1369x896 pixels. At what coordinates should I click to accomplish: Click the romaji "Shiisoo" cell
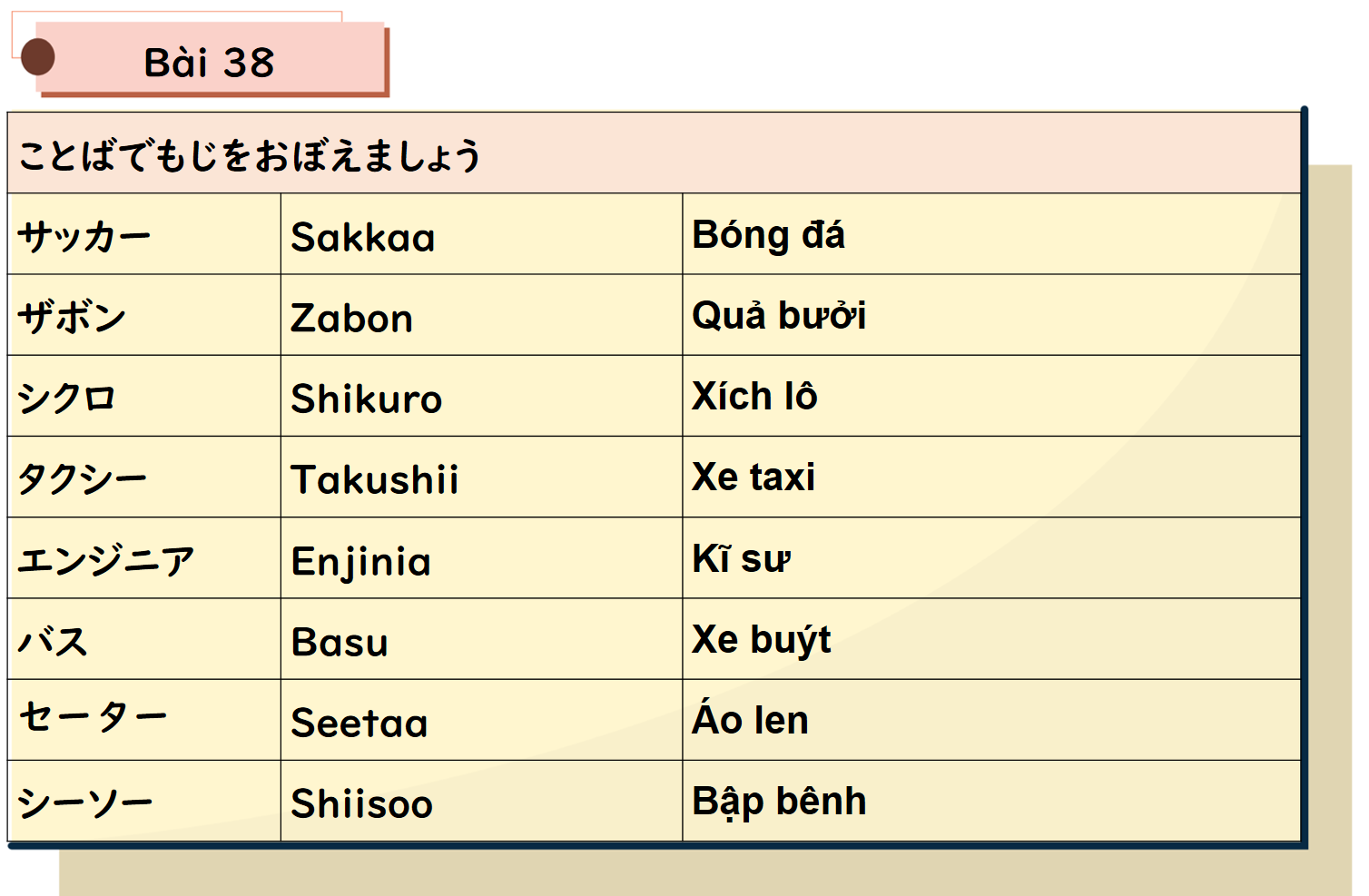coord(362,804)
